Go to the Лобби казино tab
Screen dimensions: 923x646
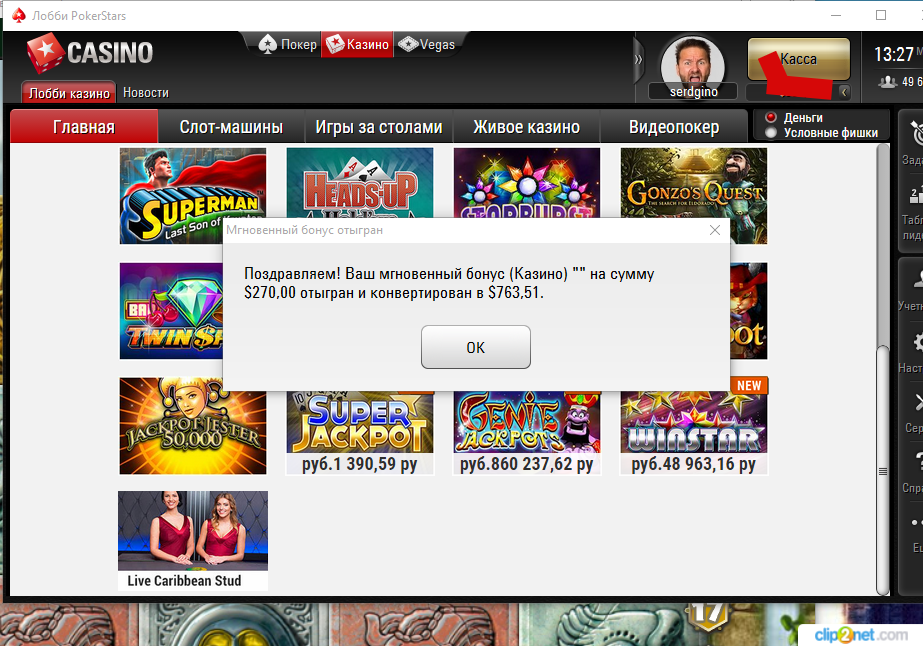click(x=68, y=93)
